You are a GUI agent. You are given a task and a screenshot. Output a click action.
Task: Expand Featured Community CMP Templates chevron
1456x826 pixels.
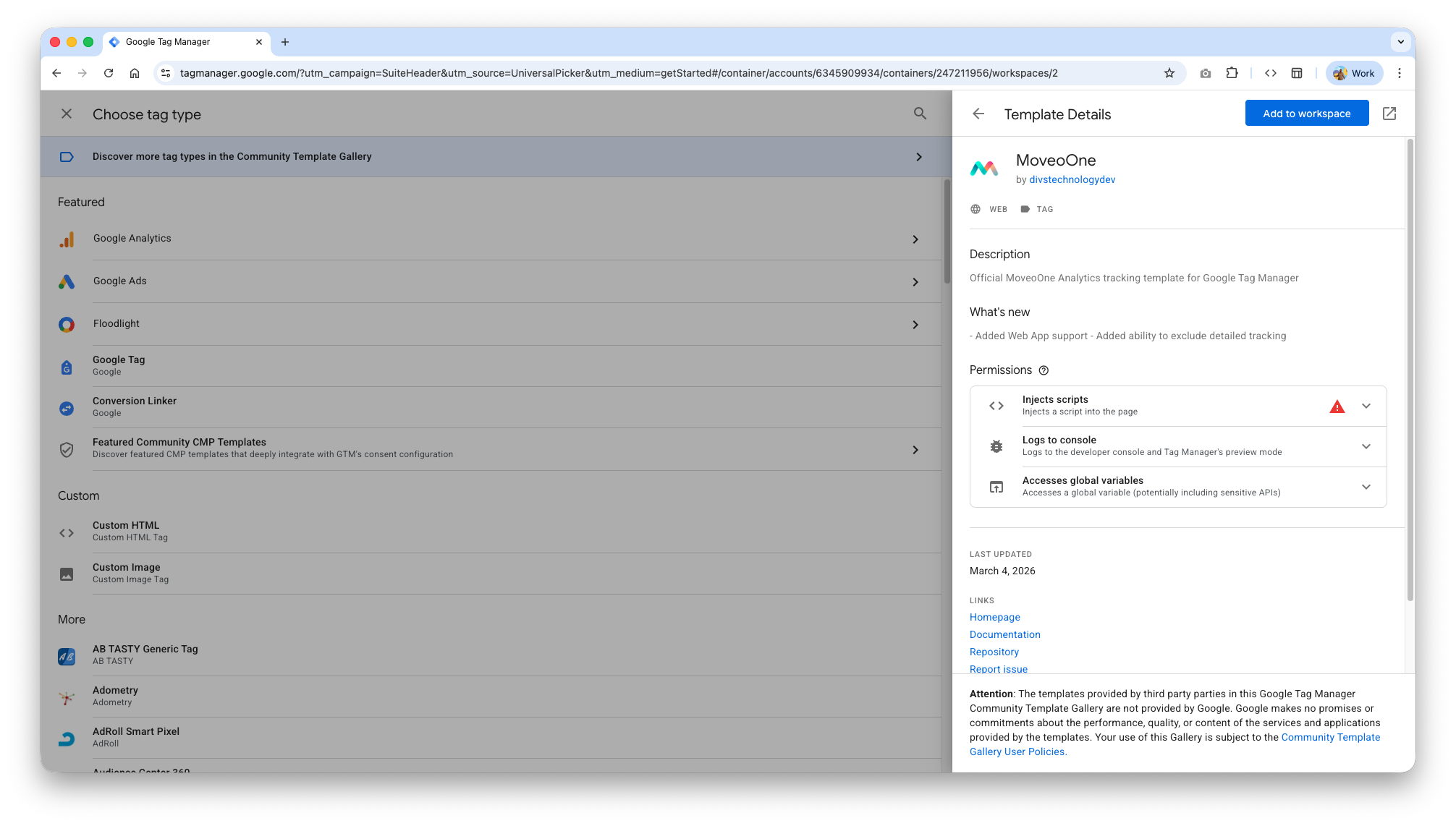915,450
